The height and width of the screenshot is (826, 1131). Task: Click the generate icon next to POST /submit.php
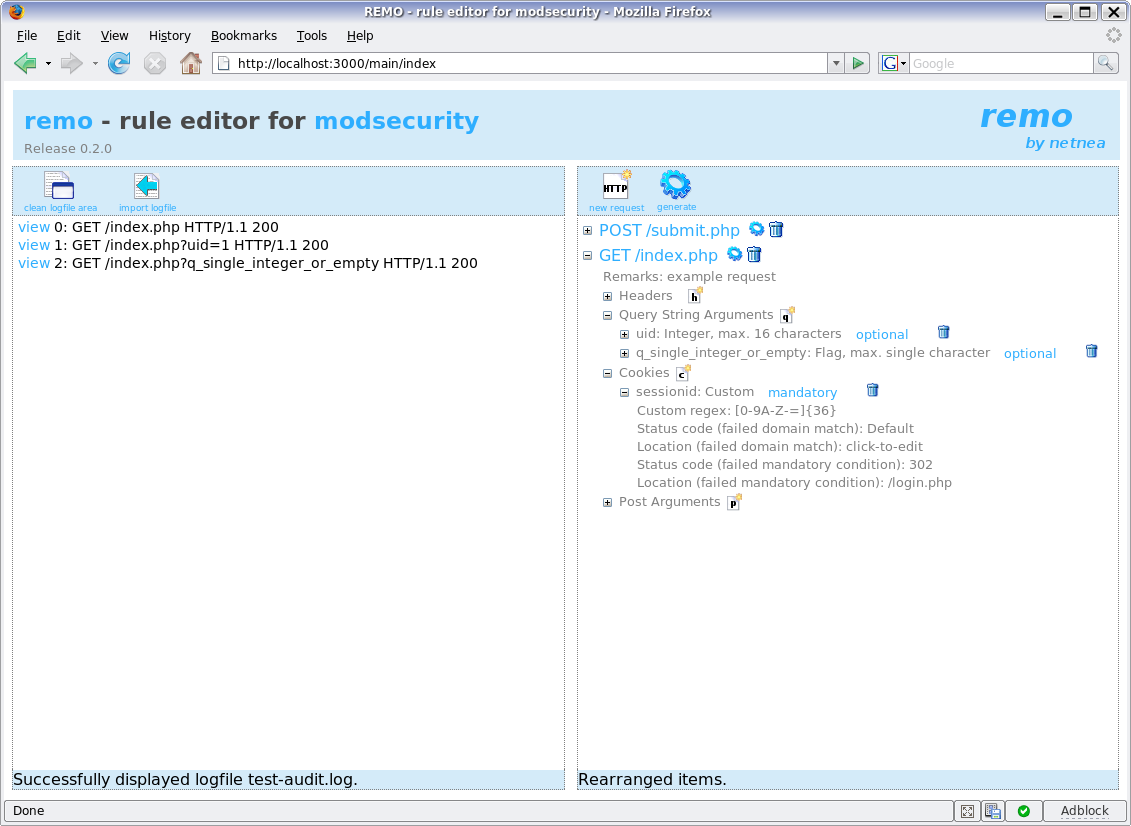click(757, 229)
